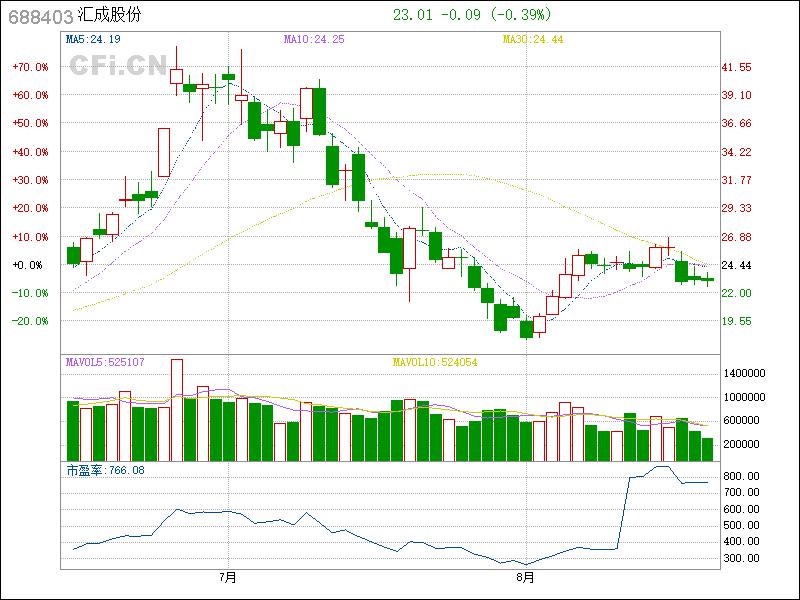Click the 500.00 P/E axis label
800x600 pixels.
(741, 525)
